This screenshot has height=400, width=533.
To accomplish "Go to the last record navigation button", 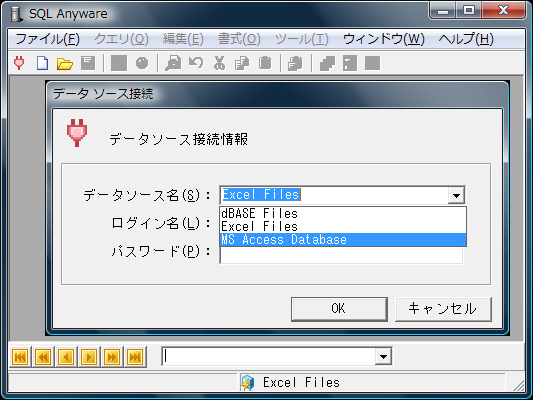I will (x=135, y=357).
